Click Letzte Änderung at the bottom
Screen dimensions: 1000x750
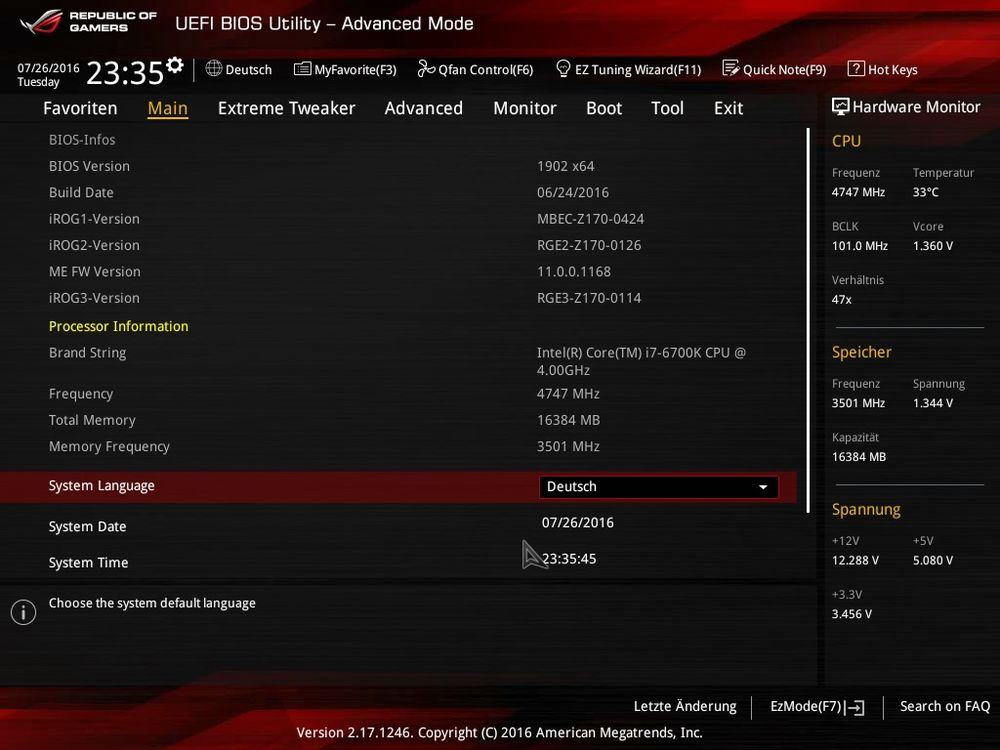pos(685,707)
